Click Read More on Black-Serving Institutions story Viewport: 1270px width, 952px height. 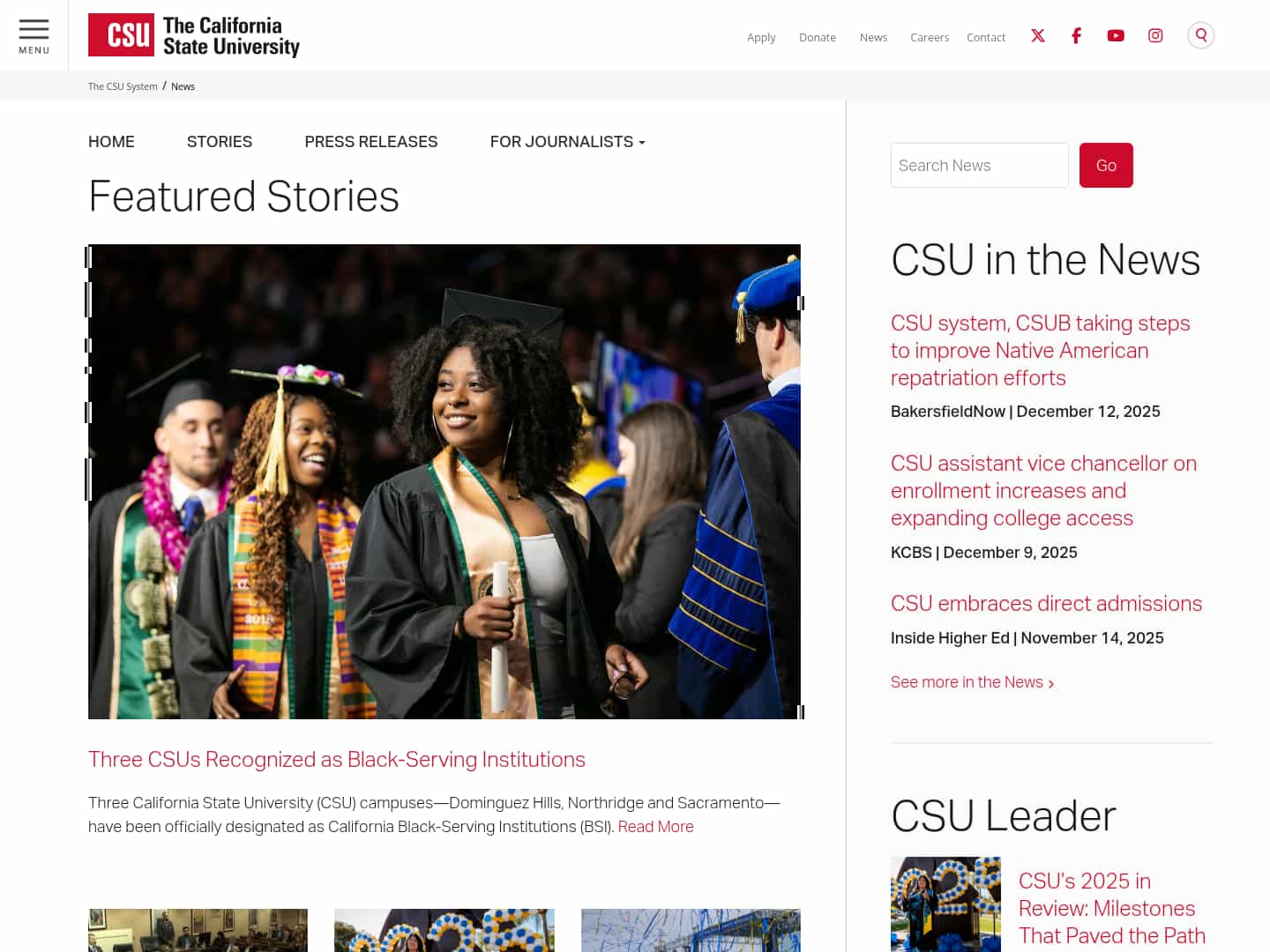[x=655, y=827]
